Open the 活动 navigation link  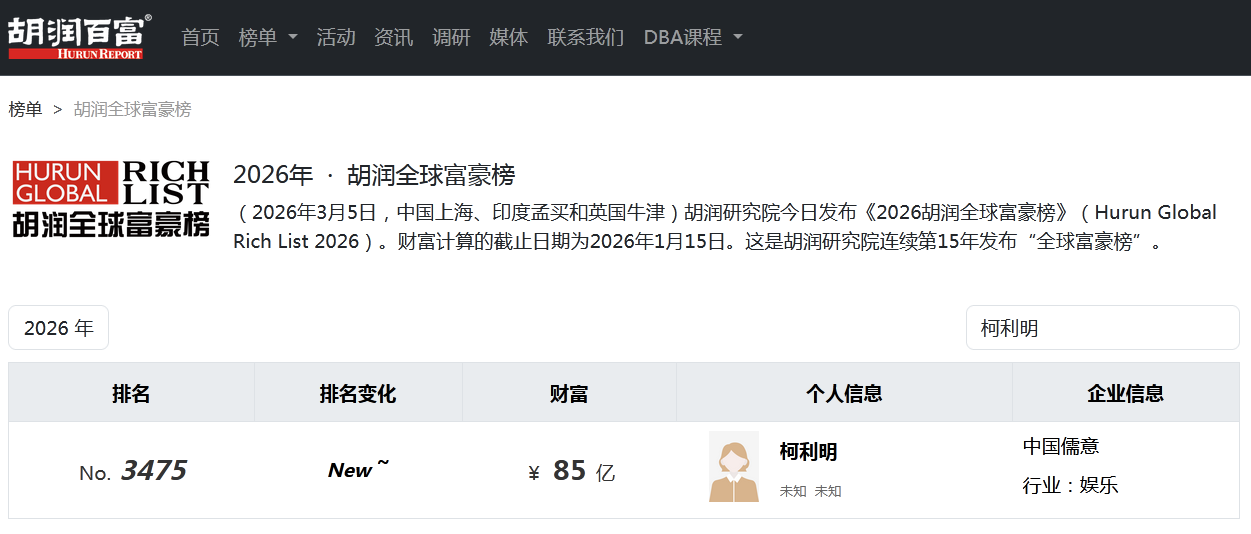tap(336, 37)
